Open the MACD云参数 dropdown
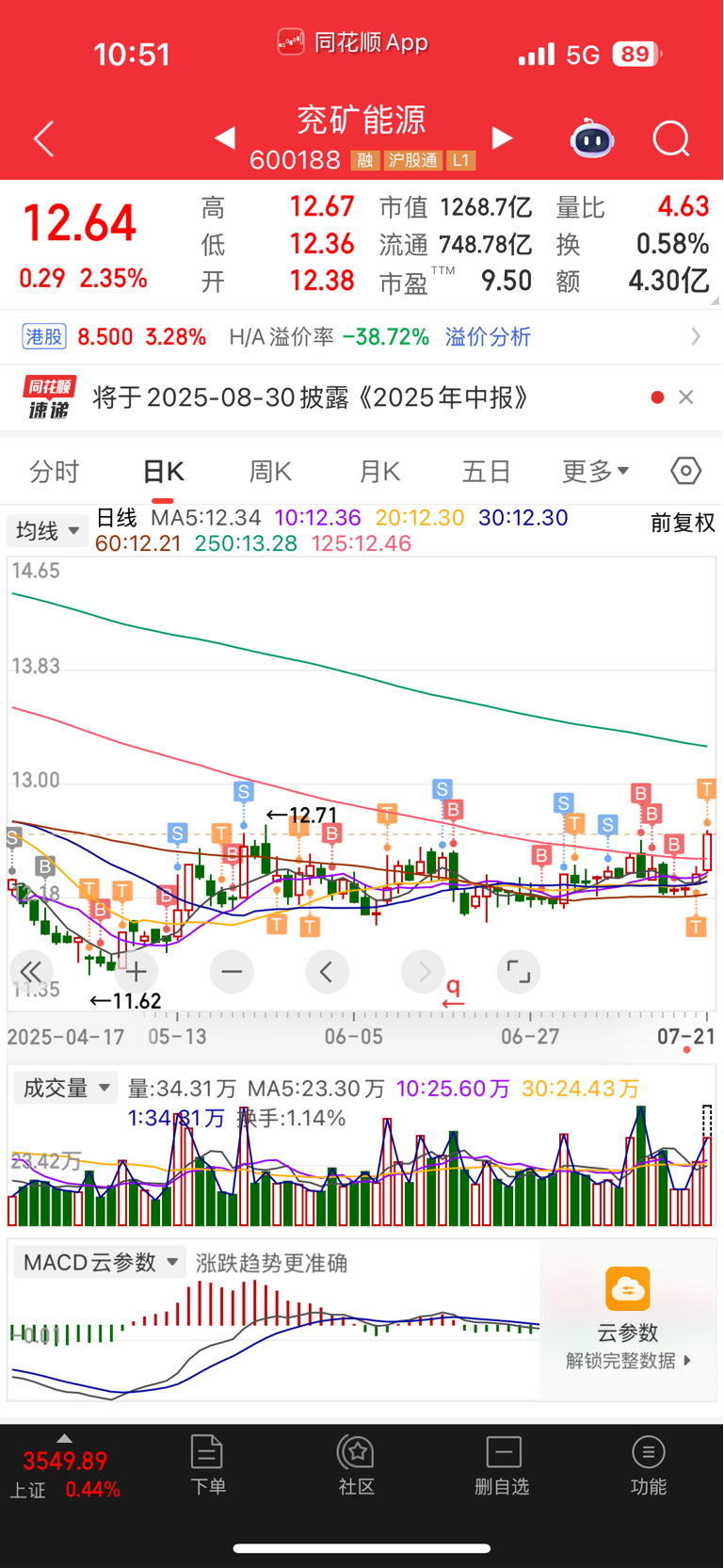 (x=100, y=1263)
